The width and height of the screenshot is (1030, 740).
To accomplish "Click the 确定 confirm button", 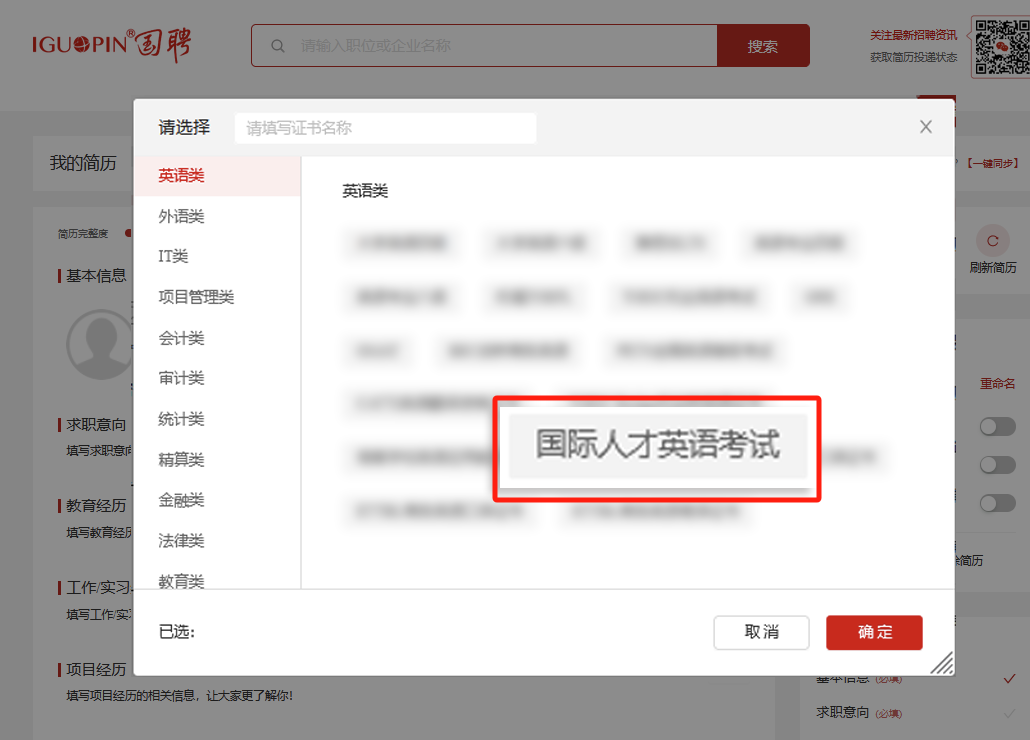I will tap(873, 633).
